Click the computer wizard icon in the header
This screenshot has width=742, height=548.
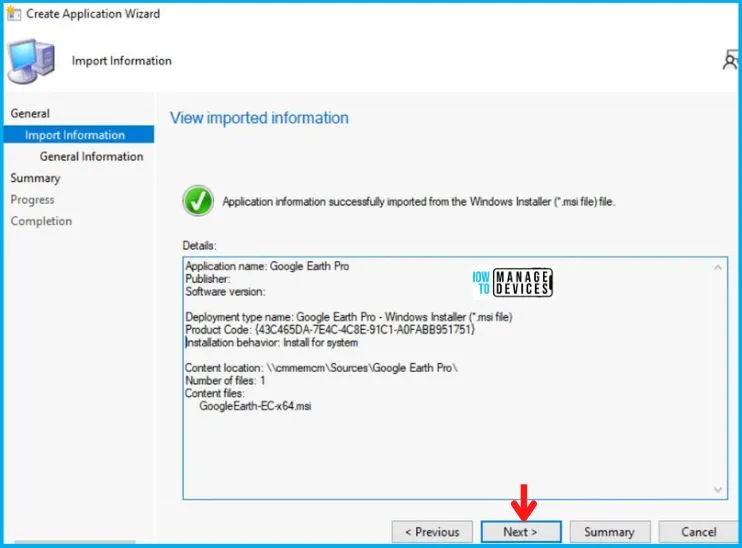click(30, 61)
